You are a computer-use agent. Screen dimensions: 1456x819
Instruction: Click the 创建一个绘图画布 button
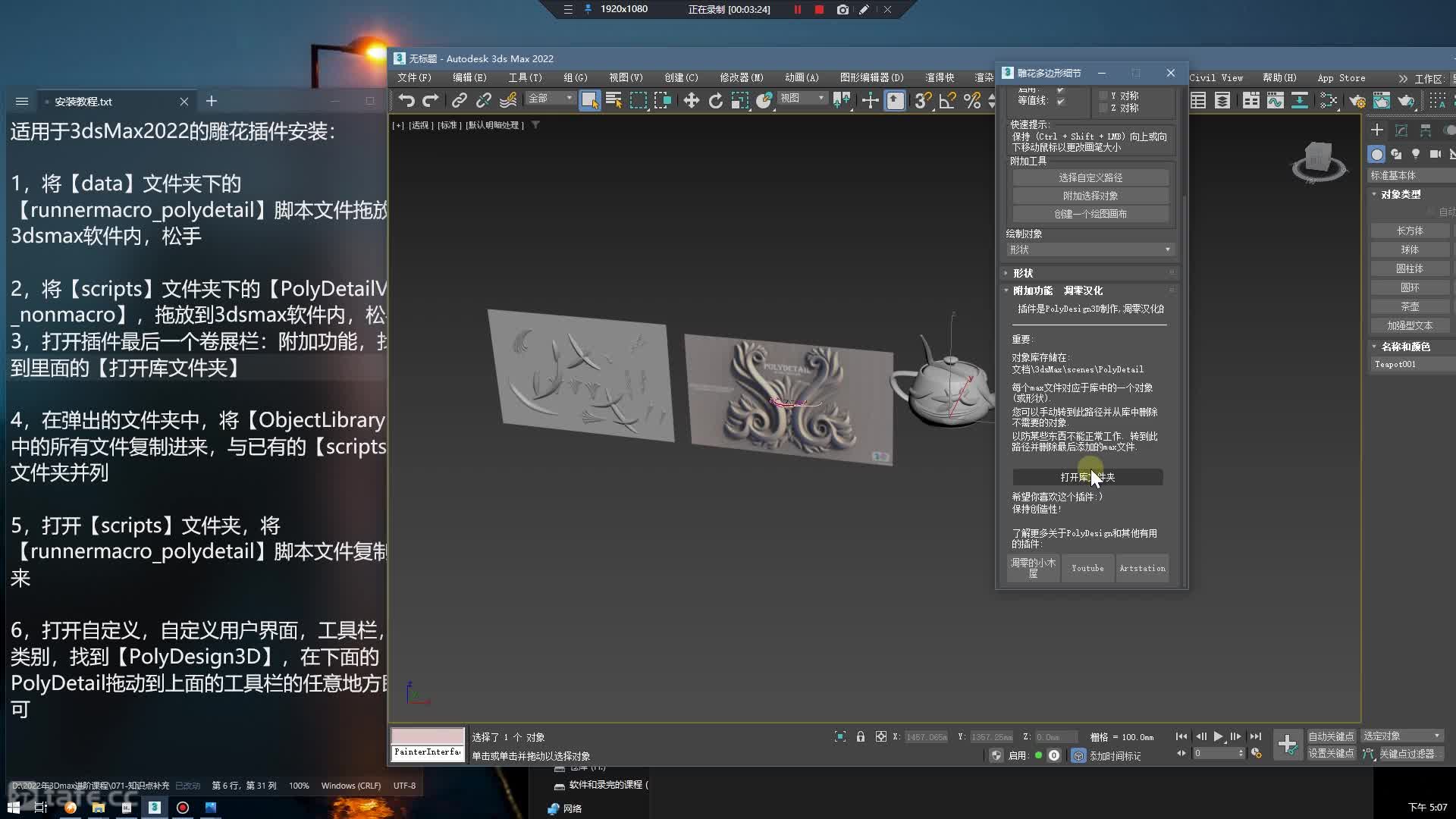[x=1090, y=214]
